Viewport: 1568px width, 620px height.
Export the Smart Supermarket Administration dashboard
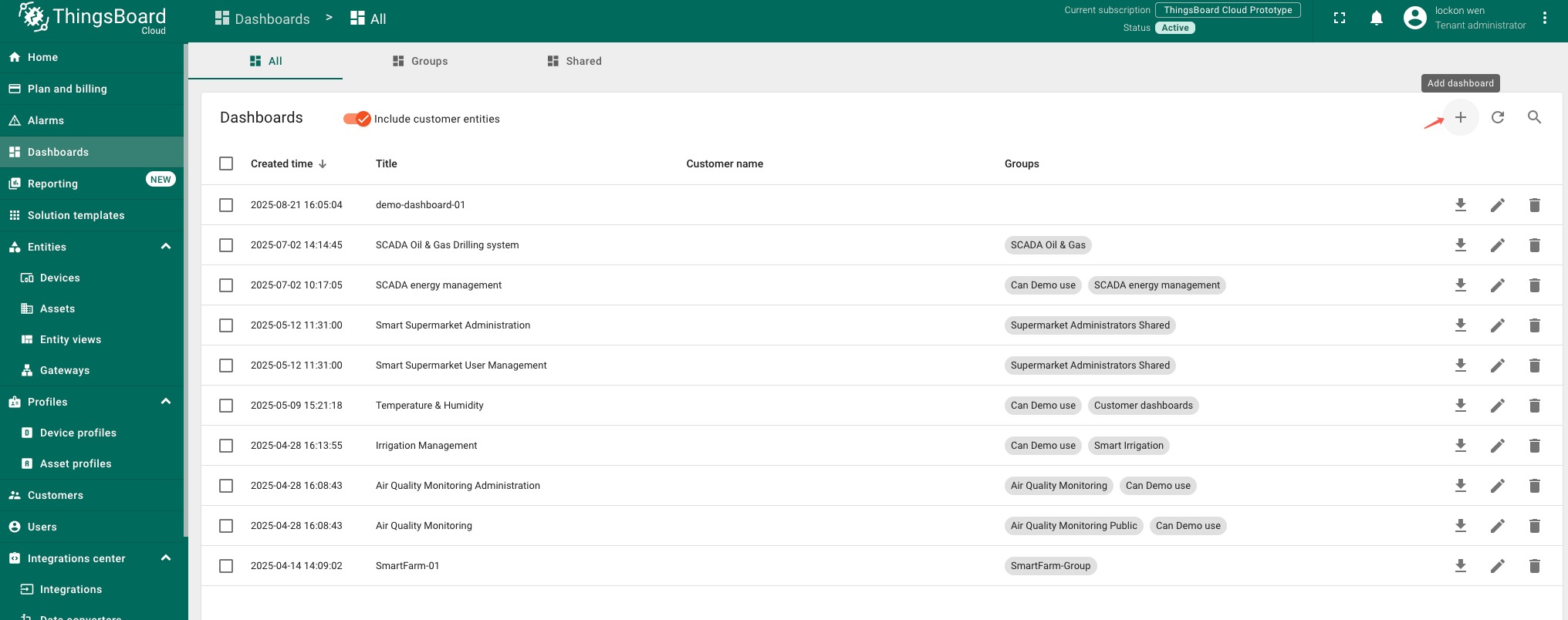tap(1460, 325)
